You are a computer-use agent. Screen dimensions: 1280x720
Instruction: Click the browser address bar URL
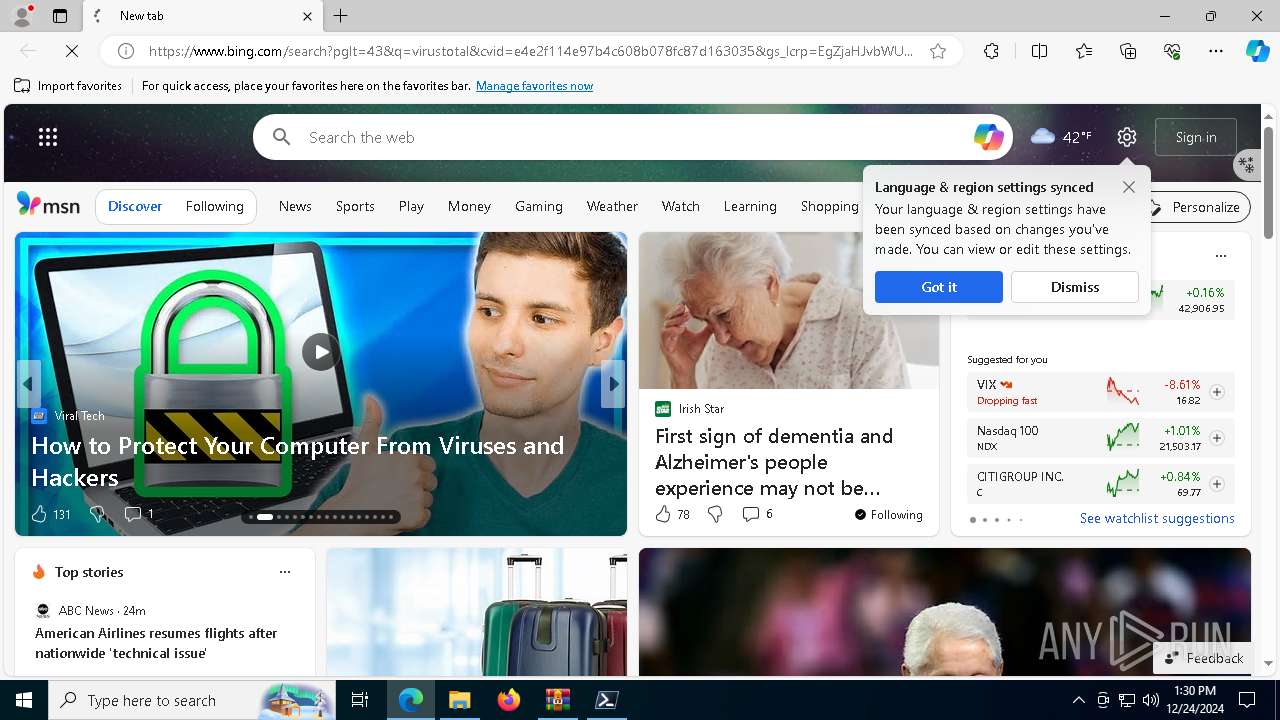pos(531,51)
